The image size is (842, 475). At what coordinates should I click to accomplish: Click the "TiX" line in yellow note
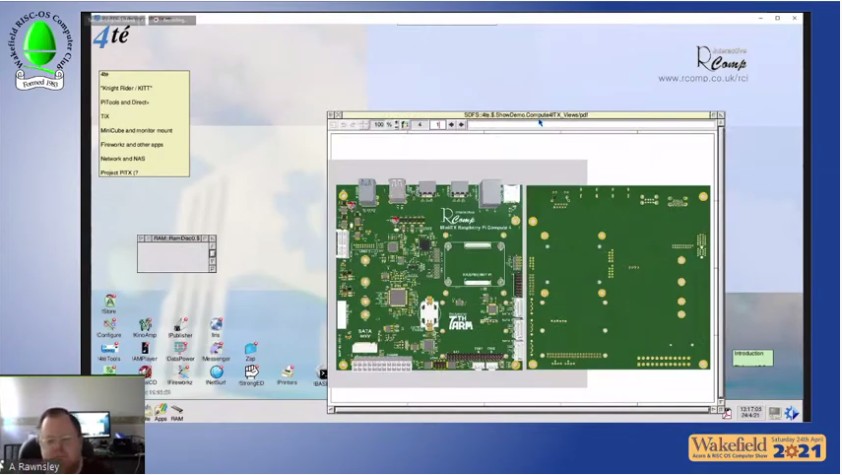click(105, 116)
